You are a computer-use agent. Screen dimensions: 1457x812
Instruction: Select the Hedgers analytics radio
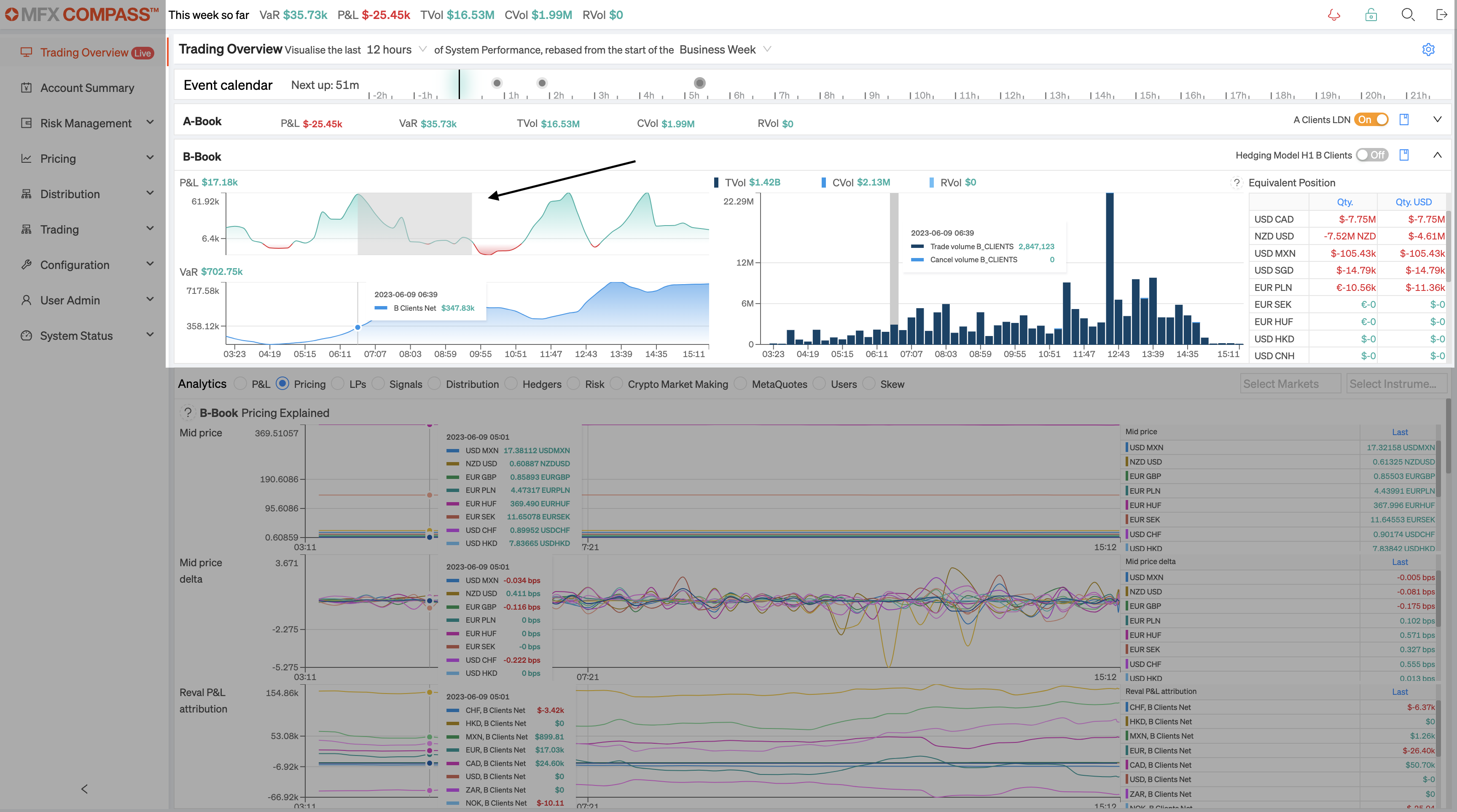511,383
